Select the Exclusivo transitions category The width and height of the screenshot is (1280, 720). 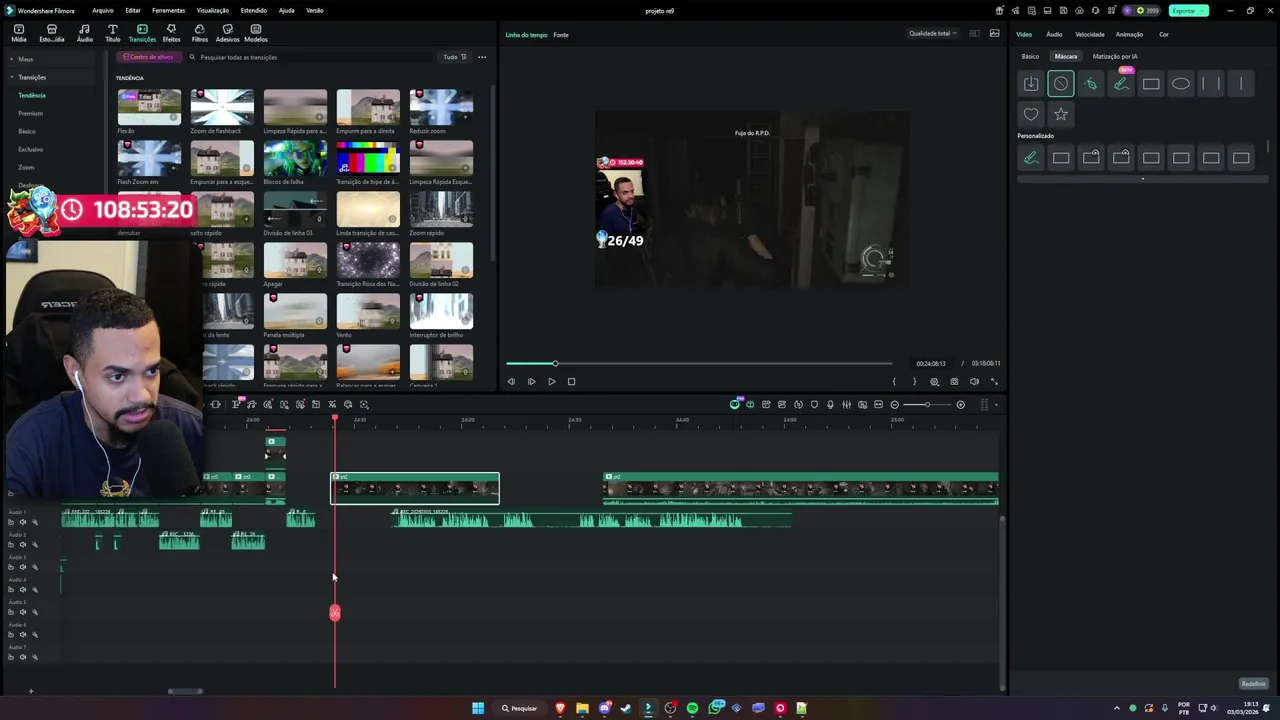(x=31, y=149)
